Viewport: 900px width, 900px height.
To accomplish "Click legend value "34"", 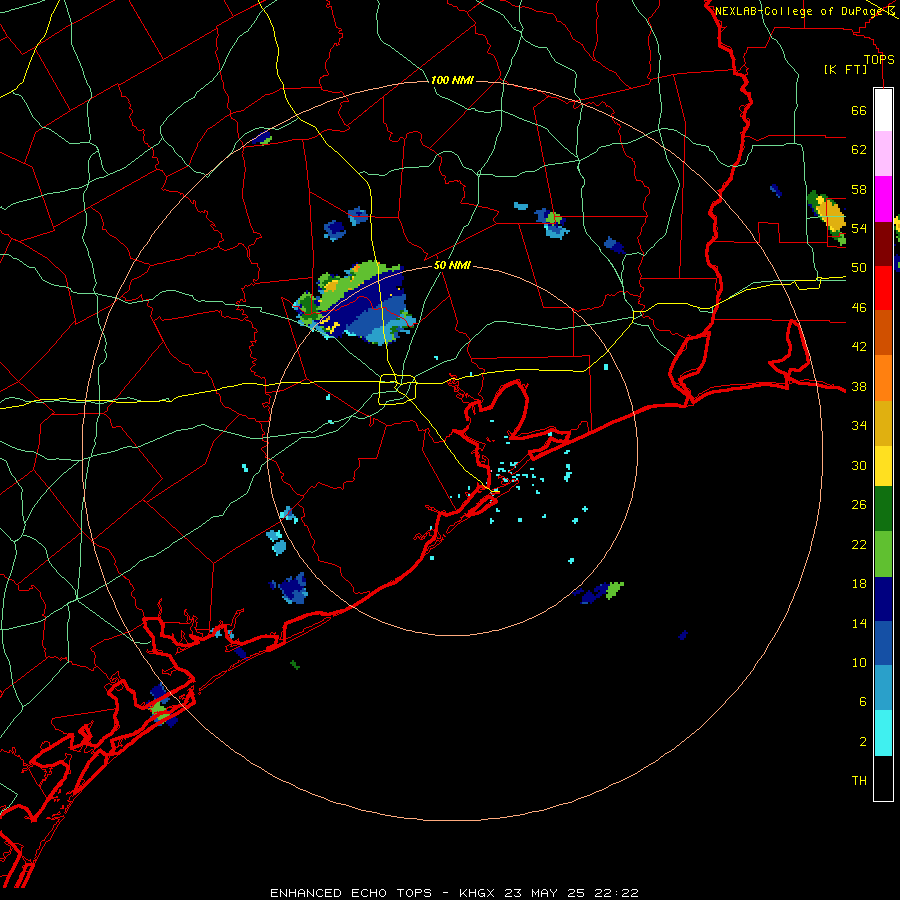I will pyautogui.click(x=859, y=426).
